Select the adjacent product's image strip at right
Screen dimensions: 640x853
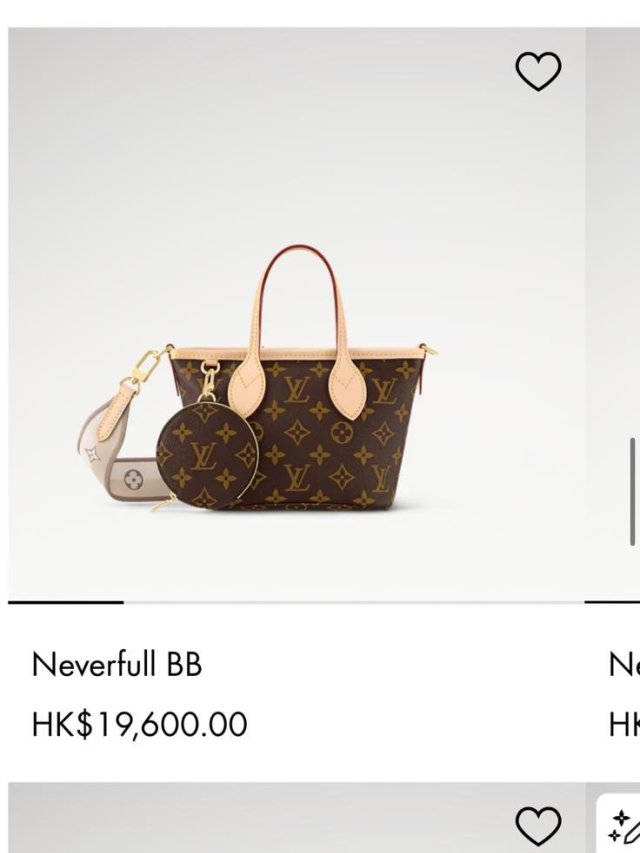point(612,314)
